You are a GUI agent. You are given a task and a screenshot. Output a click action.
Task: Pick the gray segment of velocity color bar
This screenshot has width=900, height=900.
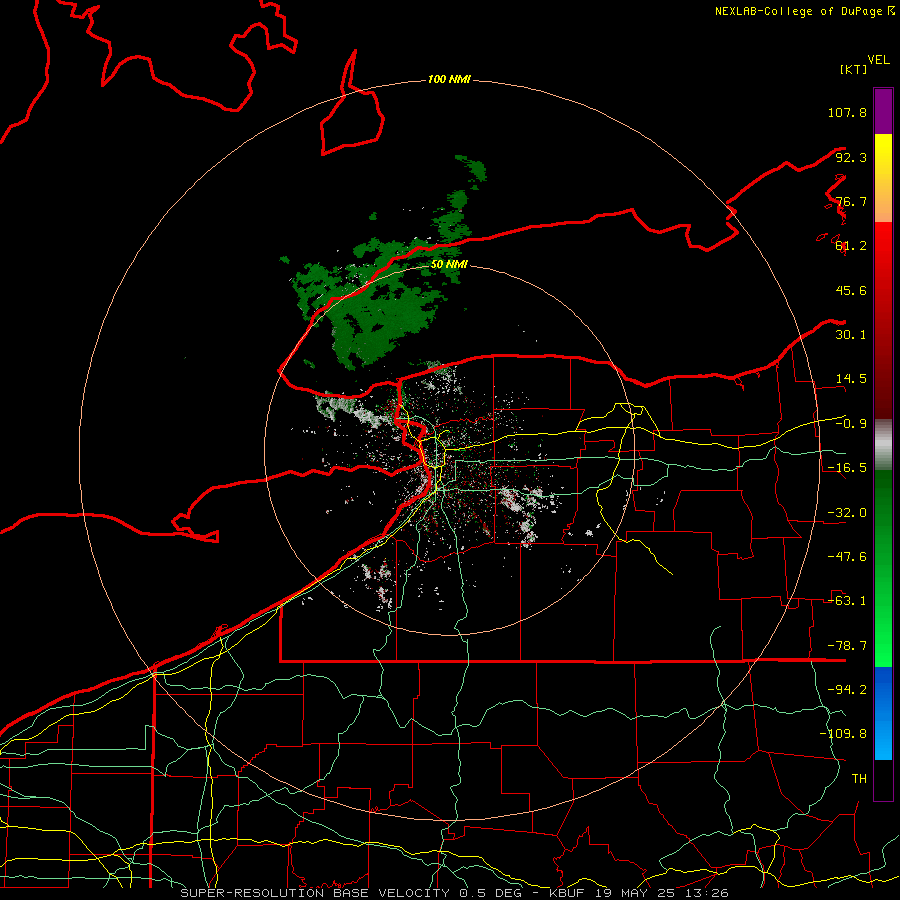point(883,444)
